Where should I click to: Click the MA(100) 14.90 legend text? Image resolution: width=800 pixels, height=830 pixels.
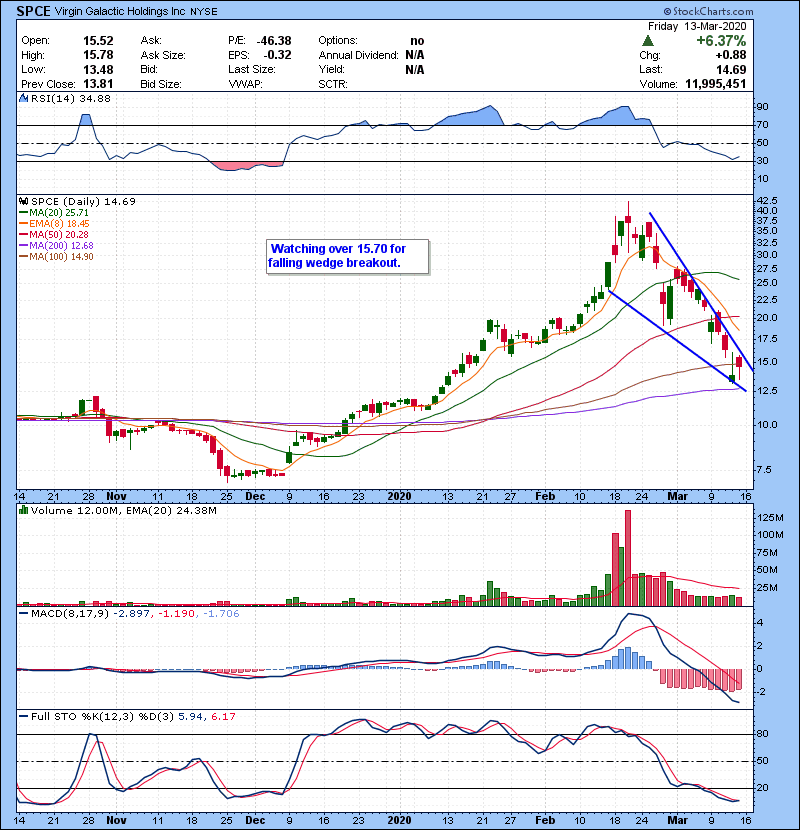pyautogui.click(x=61, y=257)
